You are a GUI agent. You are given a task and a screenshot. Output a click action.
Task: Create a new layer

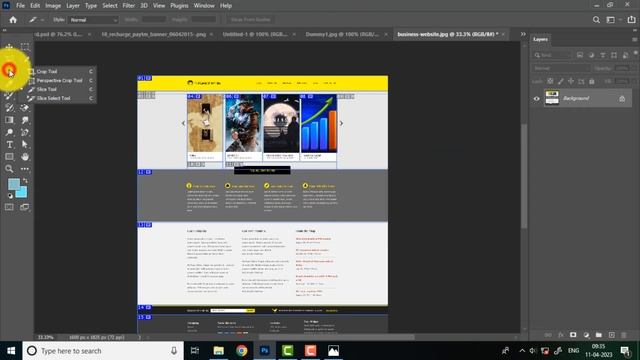point(611,335)
